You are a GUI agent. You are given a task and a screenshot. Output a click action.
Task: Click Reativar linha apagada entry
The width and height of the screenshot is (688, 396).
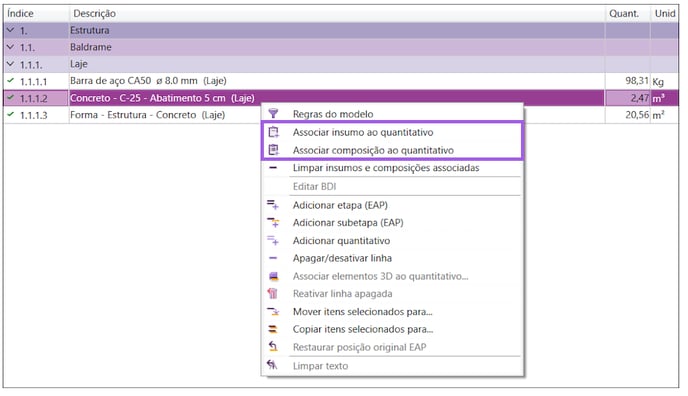pos(392,294)
